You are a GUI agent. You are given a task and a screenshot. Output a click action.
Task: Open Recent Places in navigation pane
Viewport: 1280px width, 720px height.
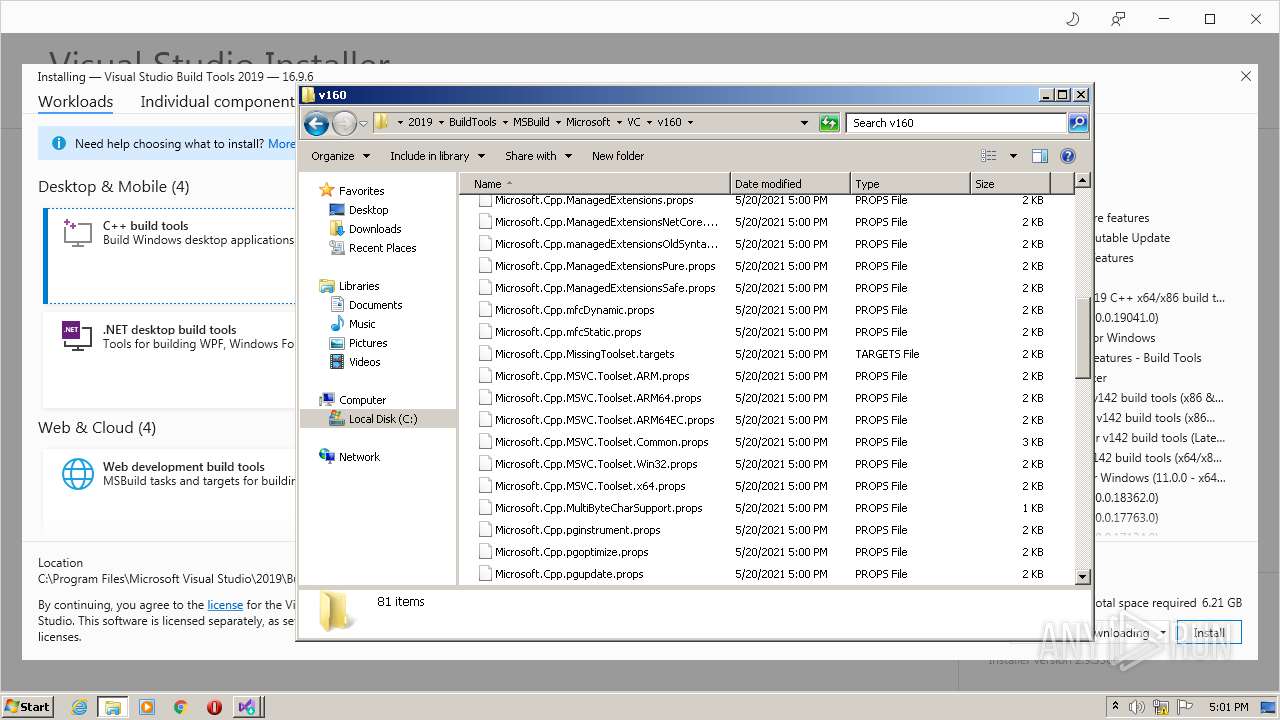[x=382, y=248]
